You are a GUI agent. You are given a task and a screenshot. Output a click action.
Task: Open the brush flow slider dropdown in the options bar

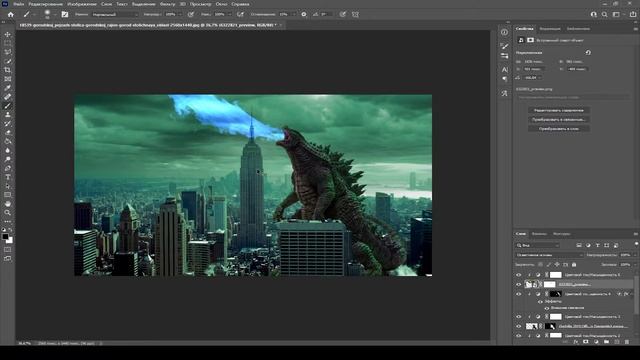(x=229, y=14)
